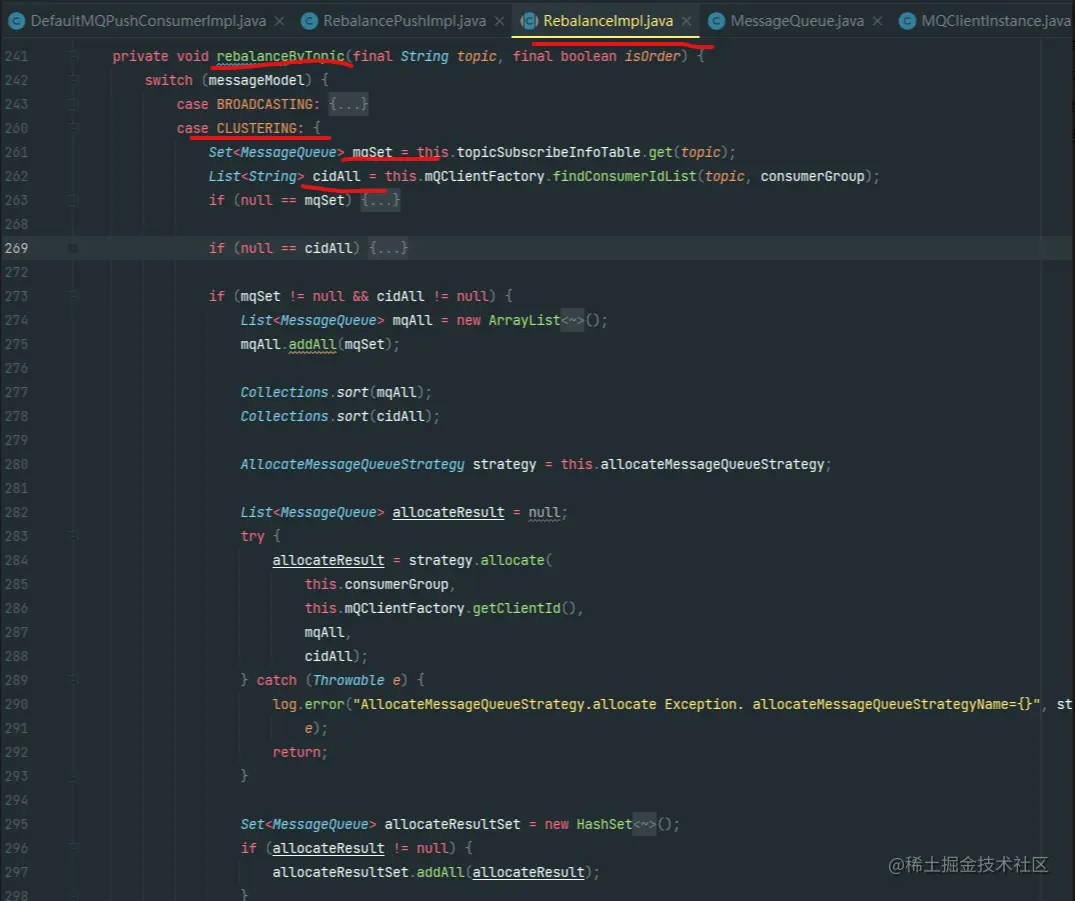Click the log.error call
The image size is (1075, 901).
(309, 704)
